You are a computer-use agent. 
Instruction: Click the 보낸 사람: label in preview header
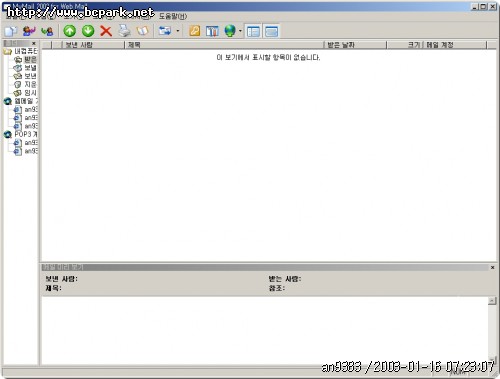(x=61, y=279)
